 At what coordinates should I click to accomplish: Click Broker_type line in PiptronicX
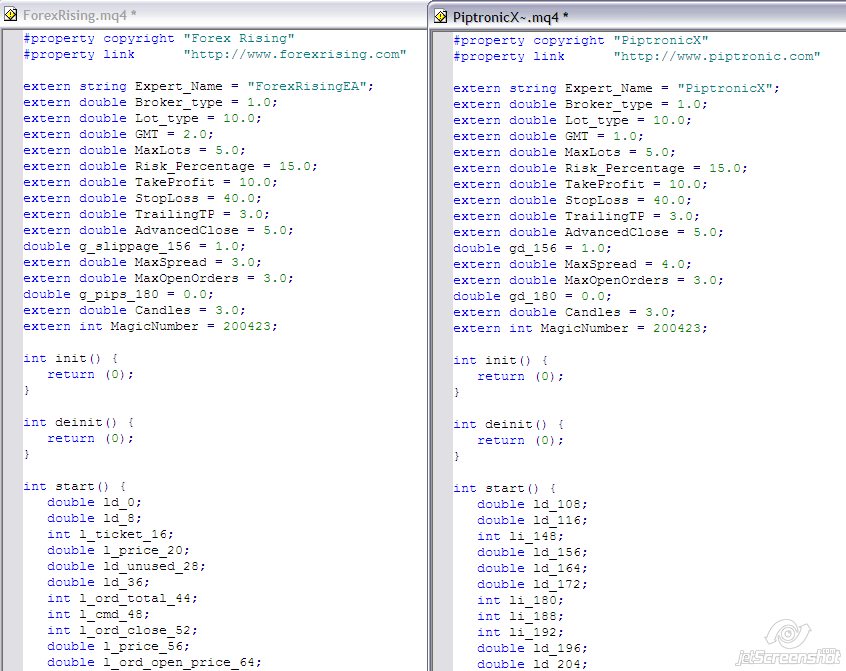point(581,105)
